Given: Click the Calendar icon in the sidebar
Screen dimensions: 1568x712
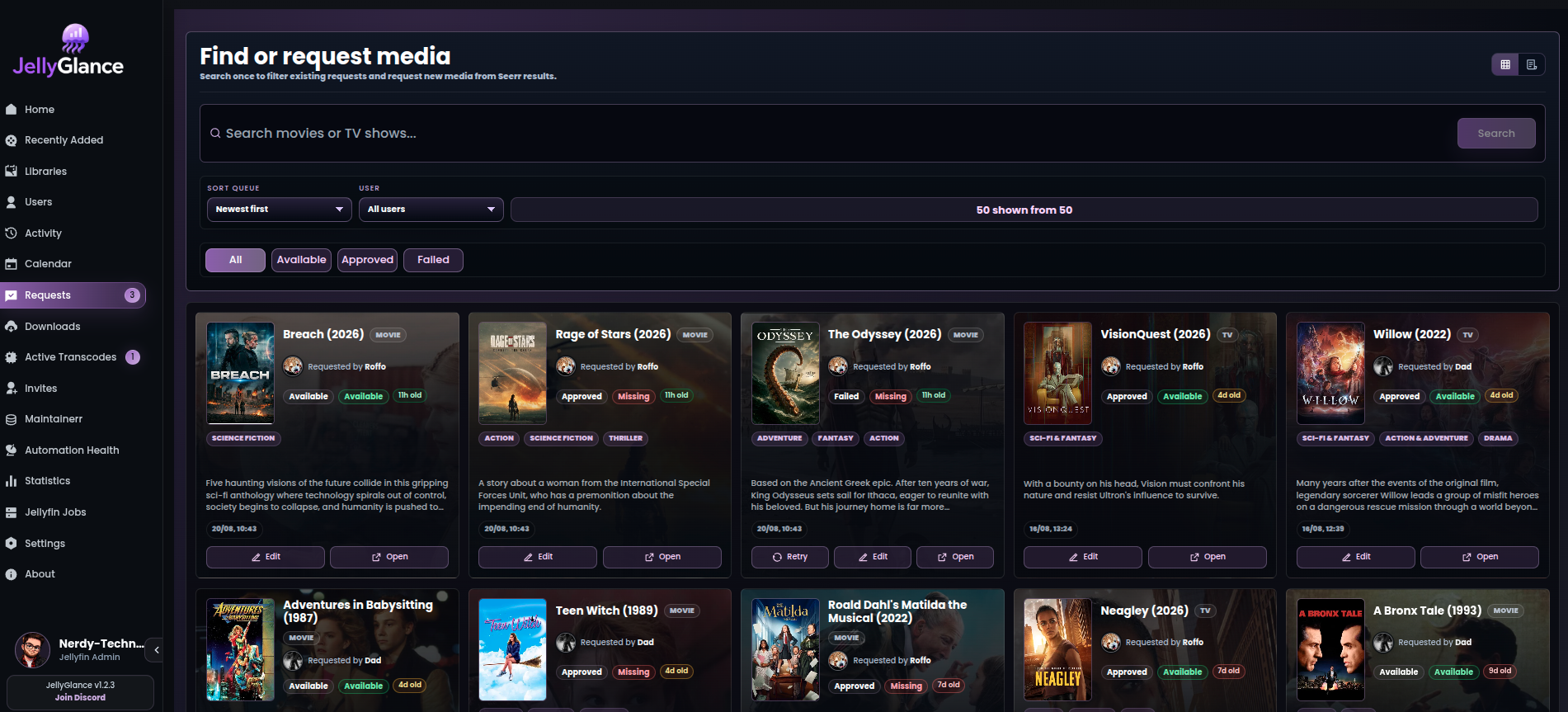Looking at the screenshot, I should coord(12,264).
